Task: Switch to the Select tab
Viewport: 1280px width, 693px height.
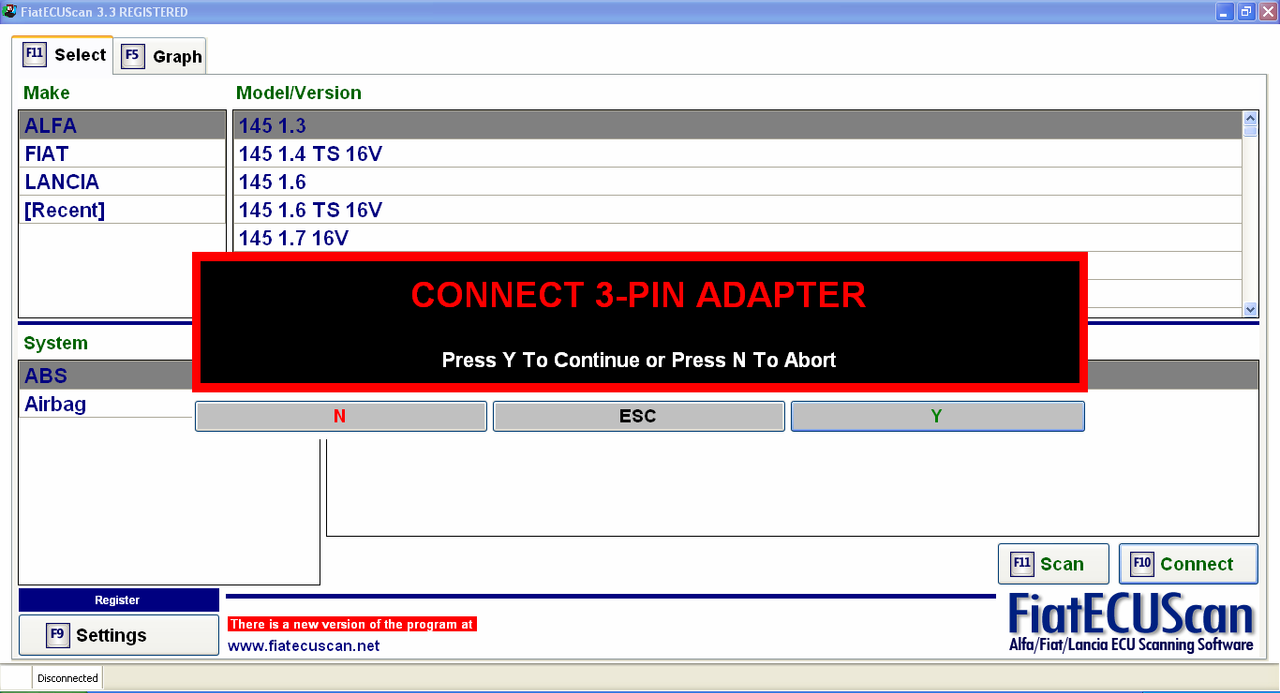Action: coord(63,54)
